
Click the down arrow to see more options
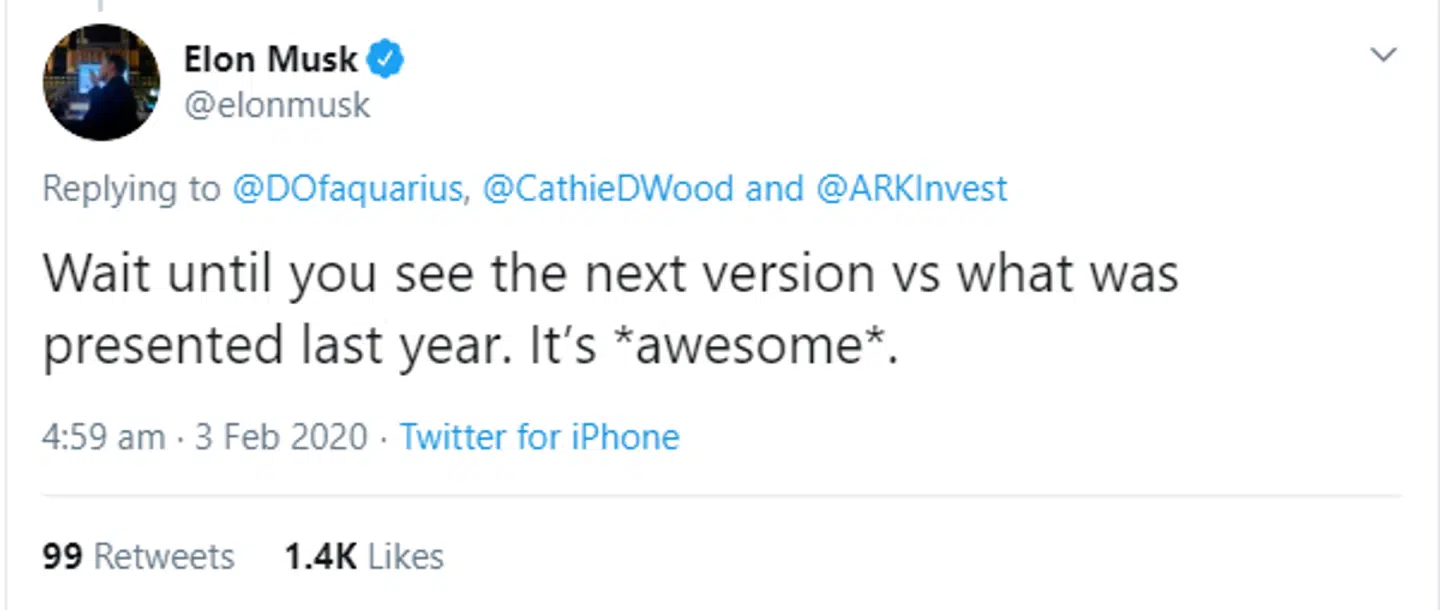1383,55
